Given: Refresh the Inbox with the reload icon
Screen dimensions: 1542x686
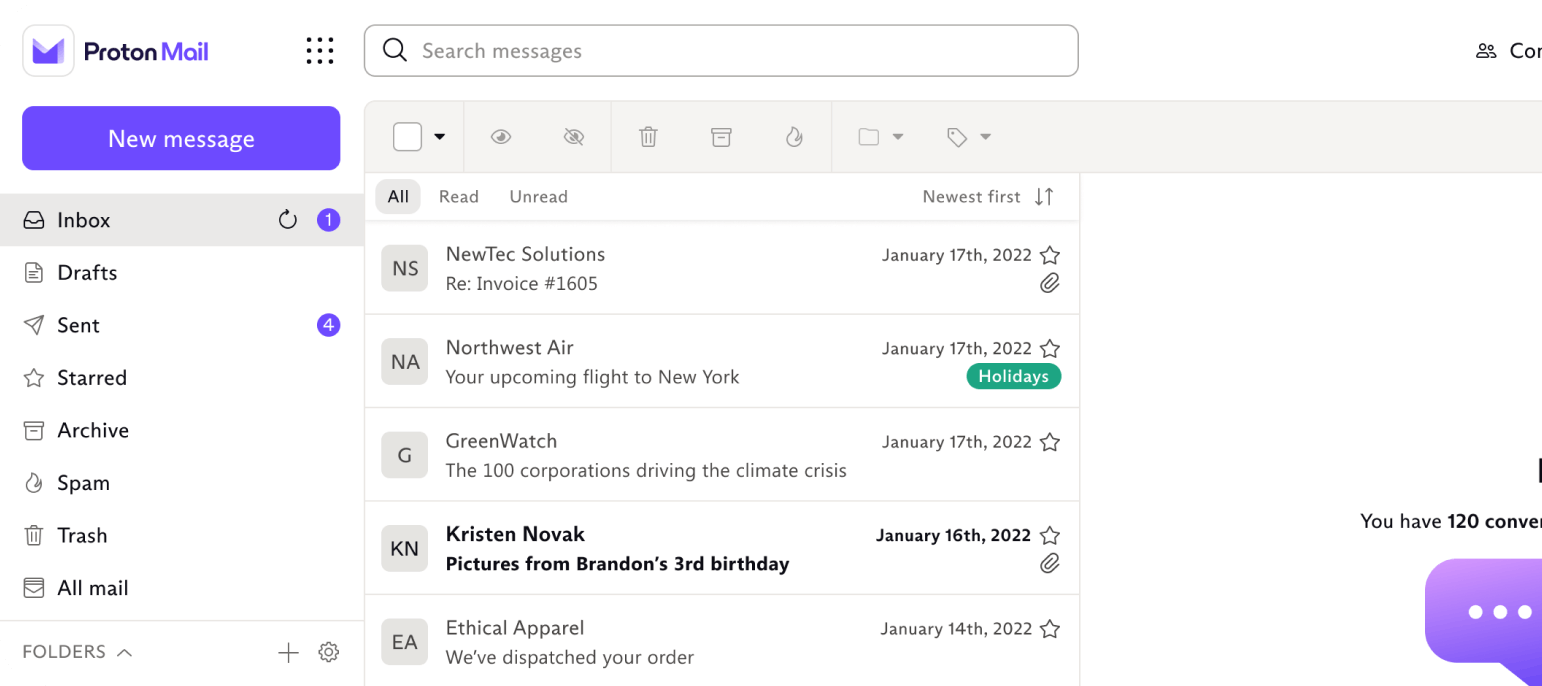Looking at the screenshot, I should click(x=288, y=220).
